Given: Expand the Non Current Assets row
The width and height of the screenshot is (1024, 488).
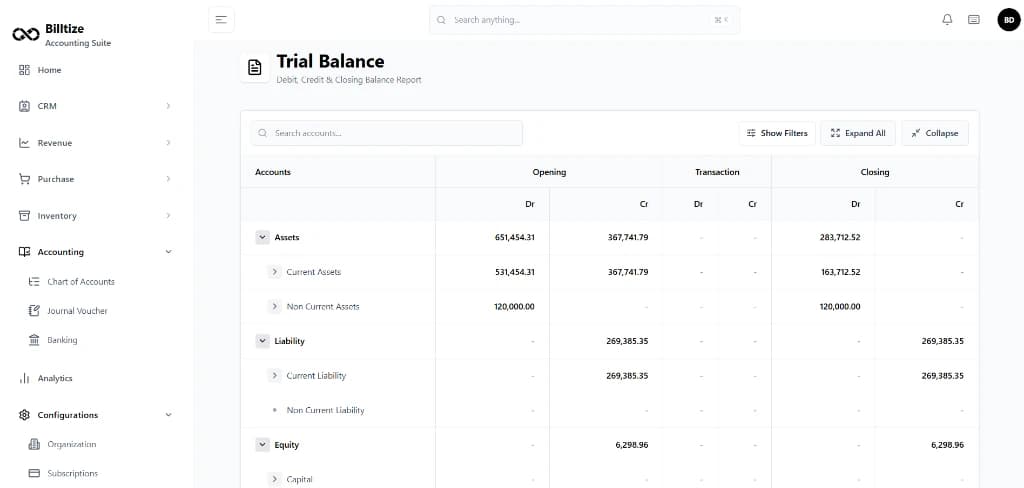Looking at the screenshot, I should (274, 306).
